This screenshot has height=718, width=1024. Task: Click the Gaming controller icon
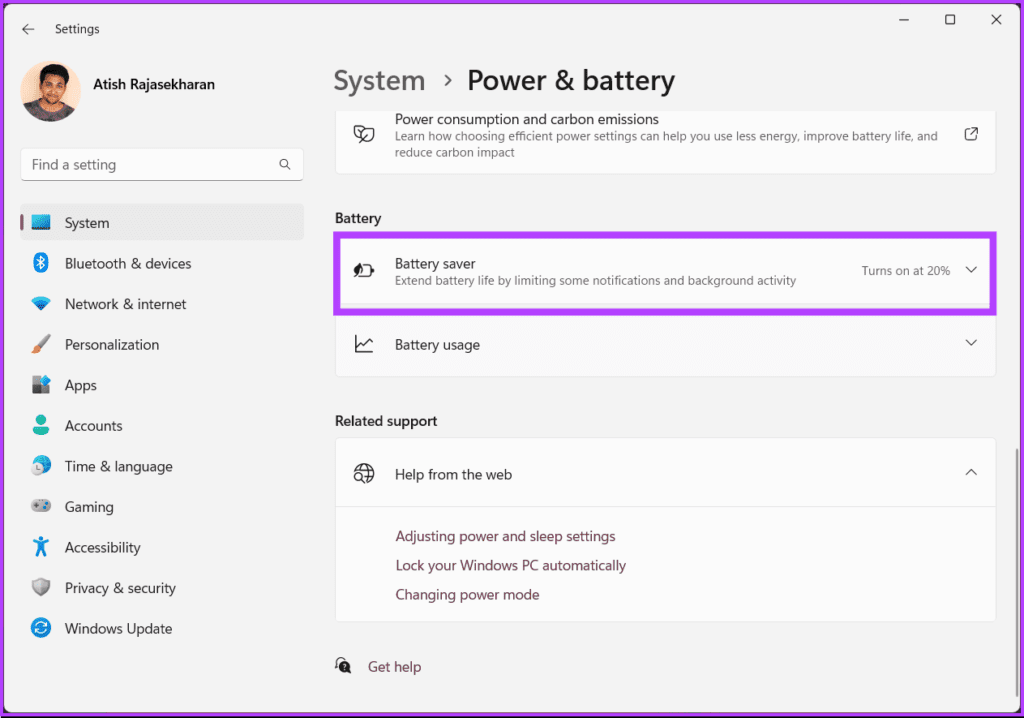pos(40,506)
